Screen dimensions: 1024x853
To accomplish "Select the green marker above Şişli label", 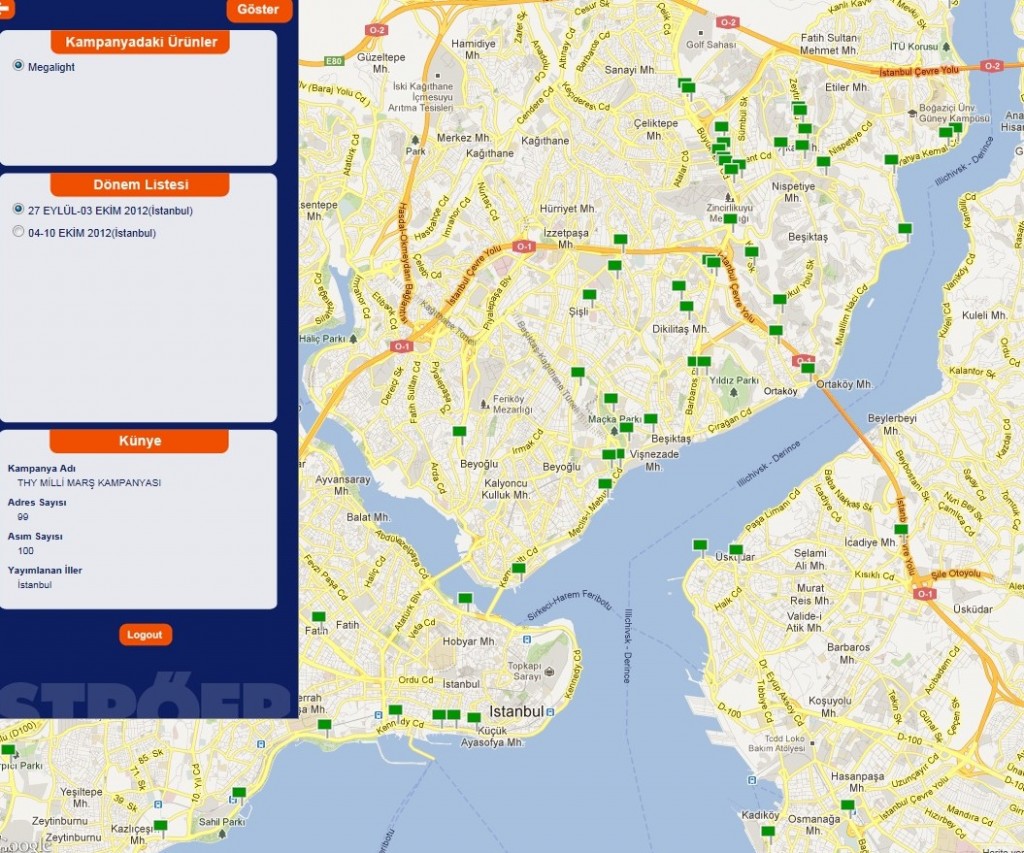I will coord(590,295).
